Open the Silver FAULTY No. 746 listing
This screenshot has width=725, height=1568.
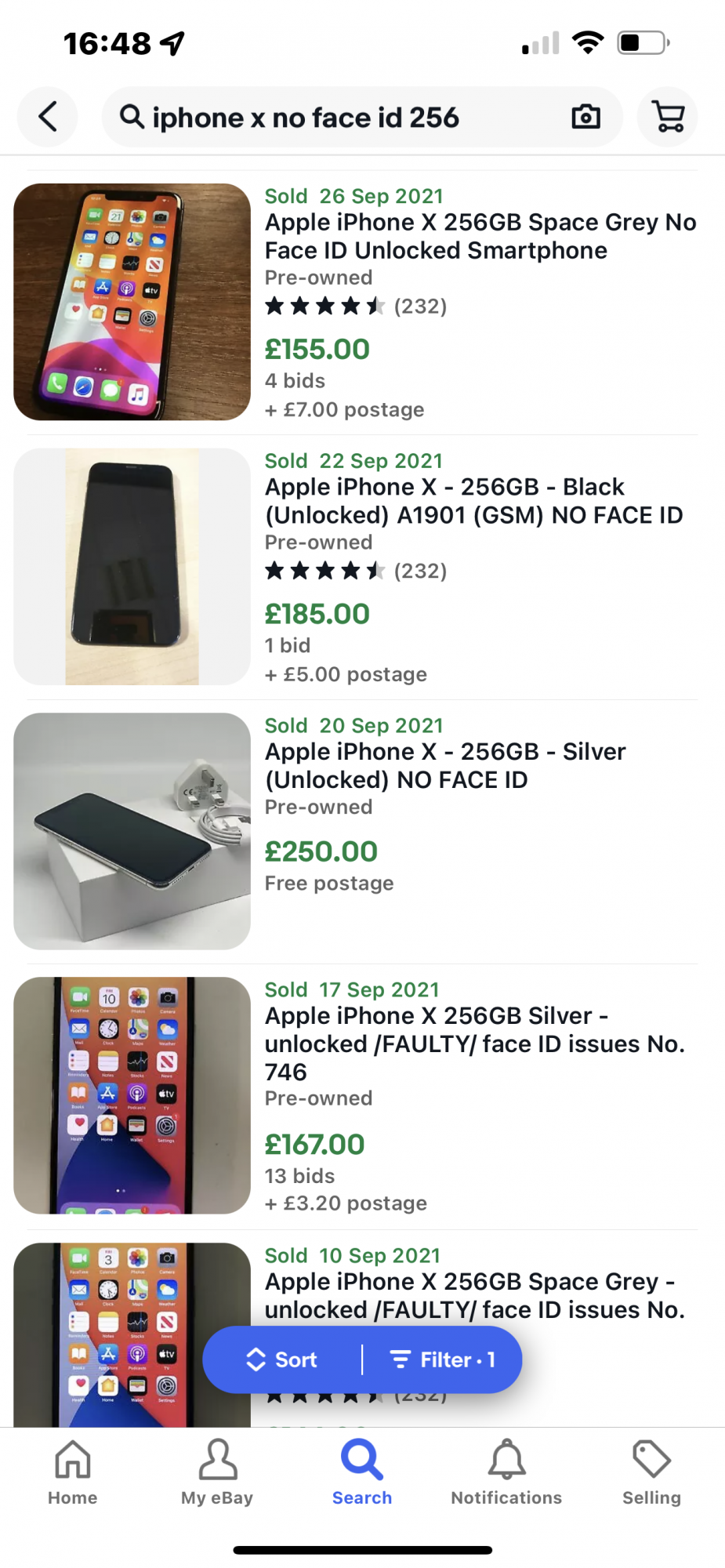(x=475, y=1044)
